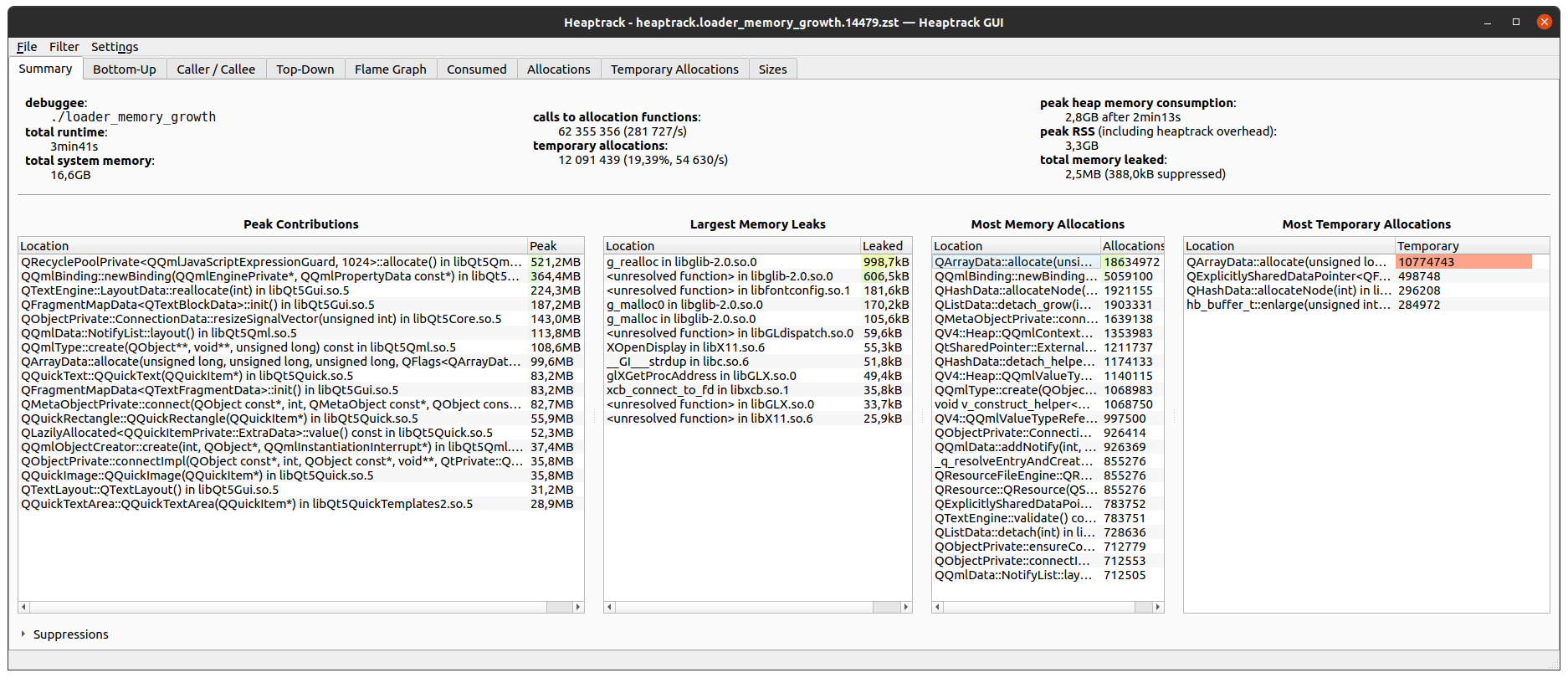Select the g_realloc in libglib leak row
This screenshot has height=678, width=1568.
758,262
